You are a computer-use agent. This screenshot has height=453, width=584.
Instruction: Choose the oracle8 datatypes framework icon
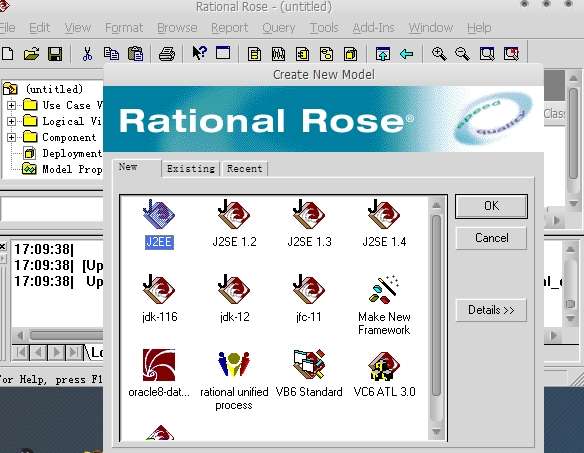pos(159,365)
